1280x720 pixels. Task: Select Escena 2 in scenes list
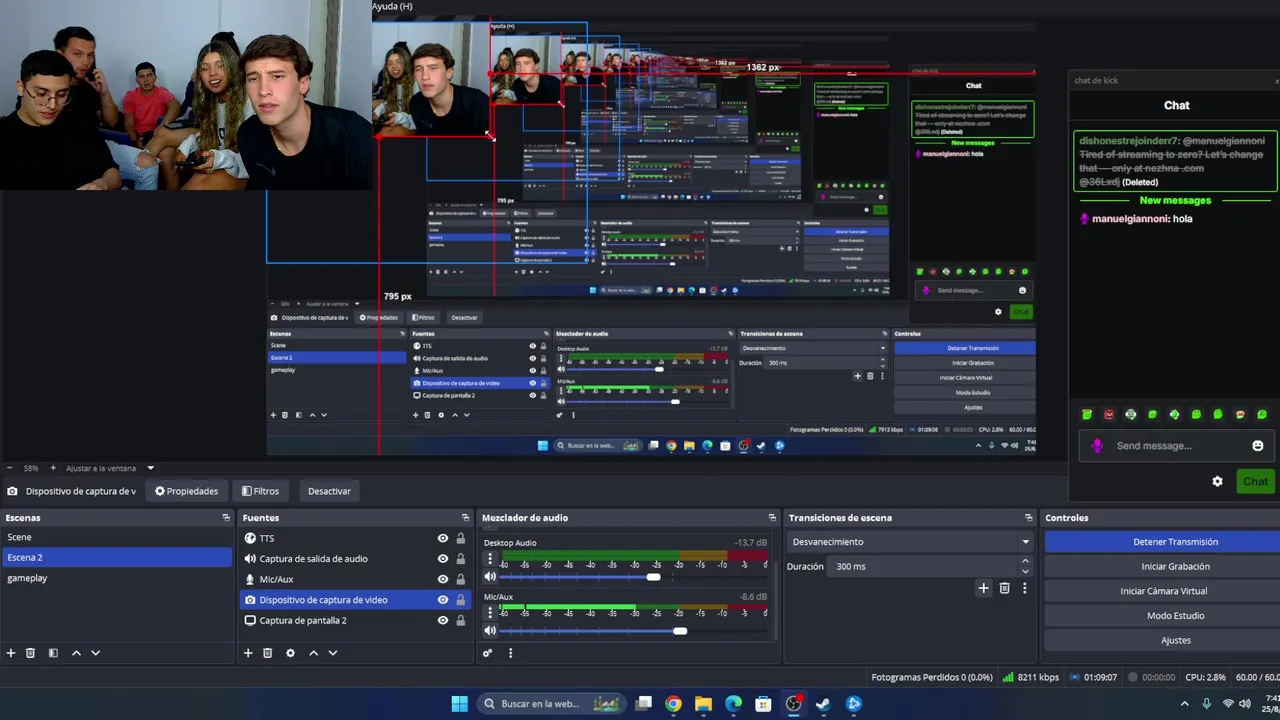116,558
